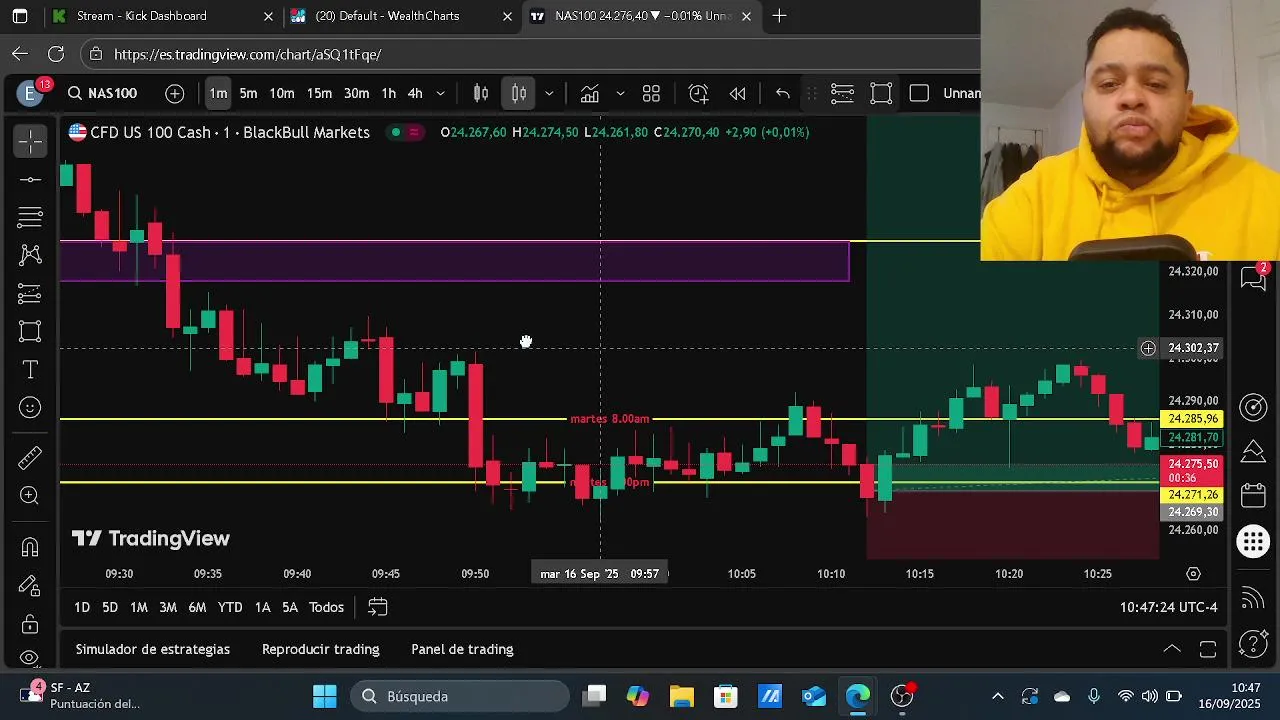This screenshot has height=720, width=1280.
Task: Maximize the bottom panel
Action: coord(1208,649)
